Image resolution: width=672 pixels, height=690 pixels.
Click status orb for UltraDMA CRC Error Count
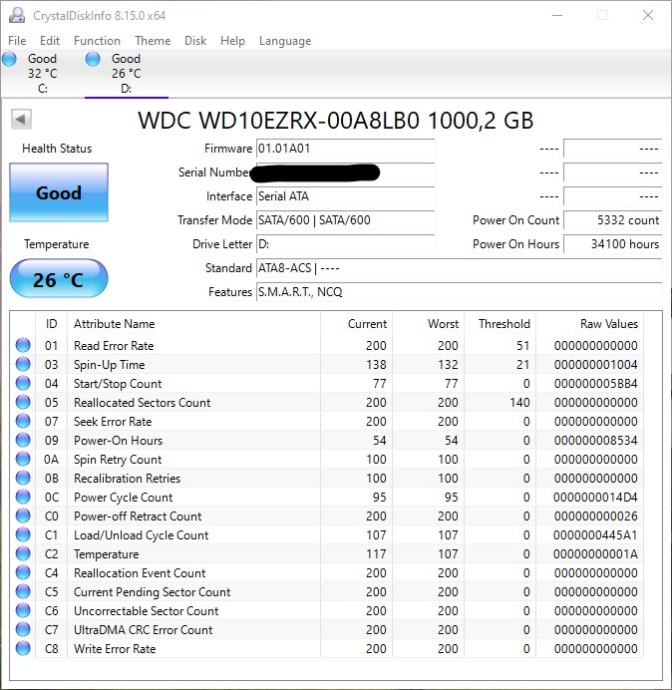(x=23, y=629)
